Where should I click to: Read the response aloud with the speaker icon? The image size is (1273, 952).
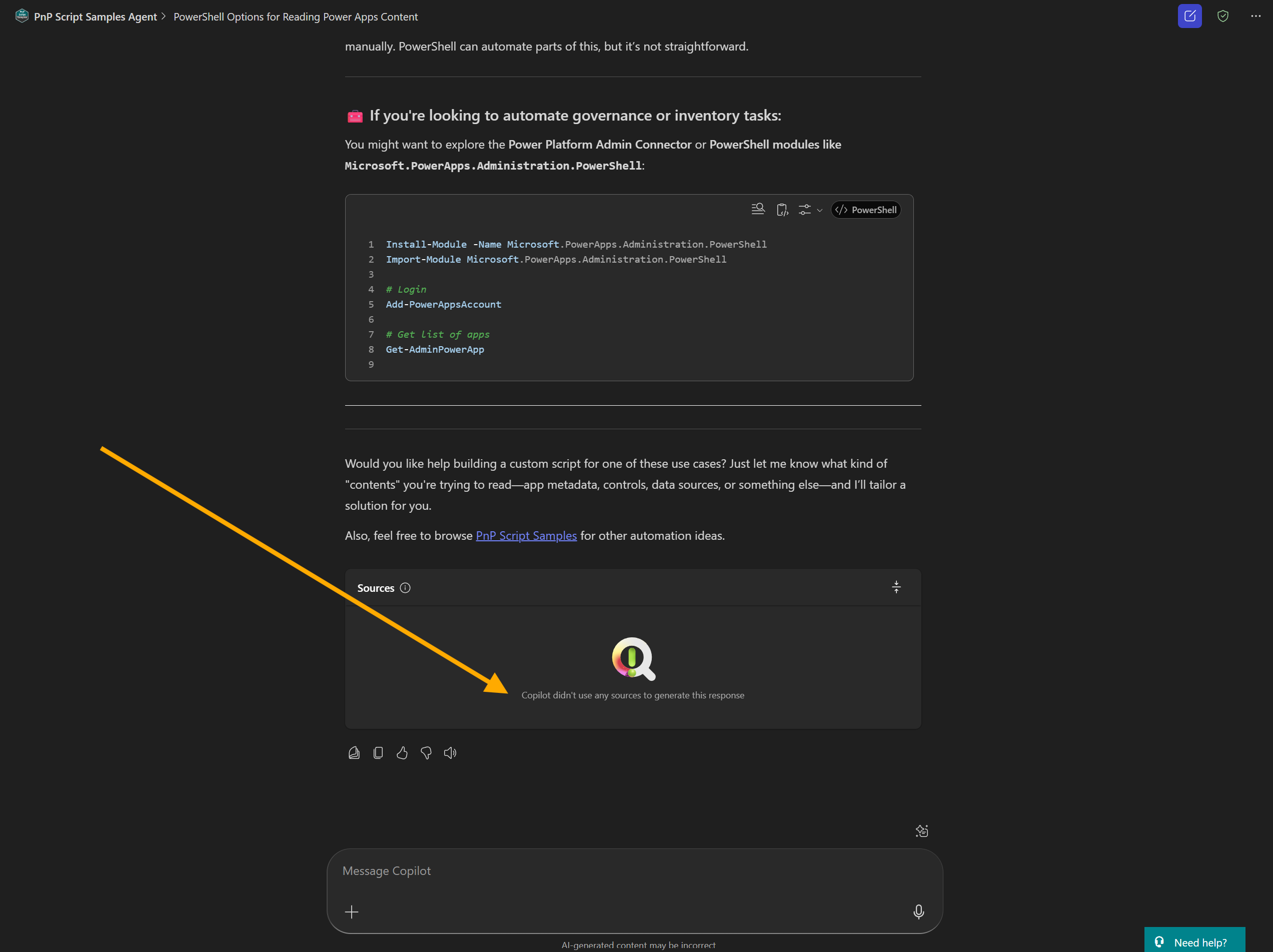click(x=450, y=753)
